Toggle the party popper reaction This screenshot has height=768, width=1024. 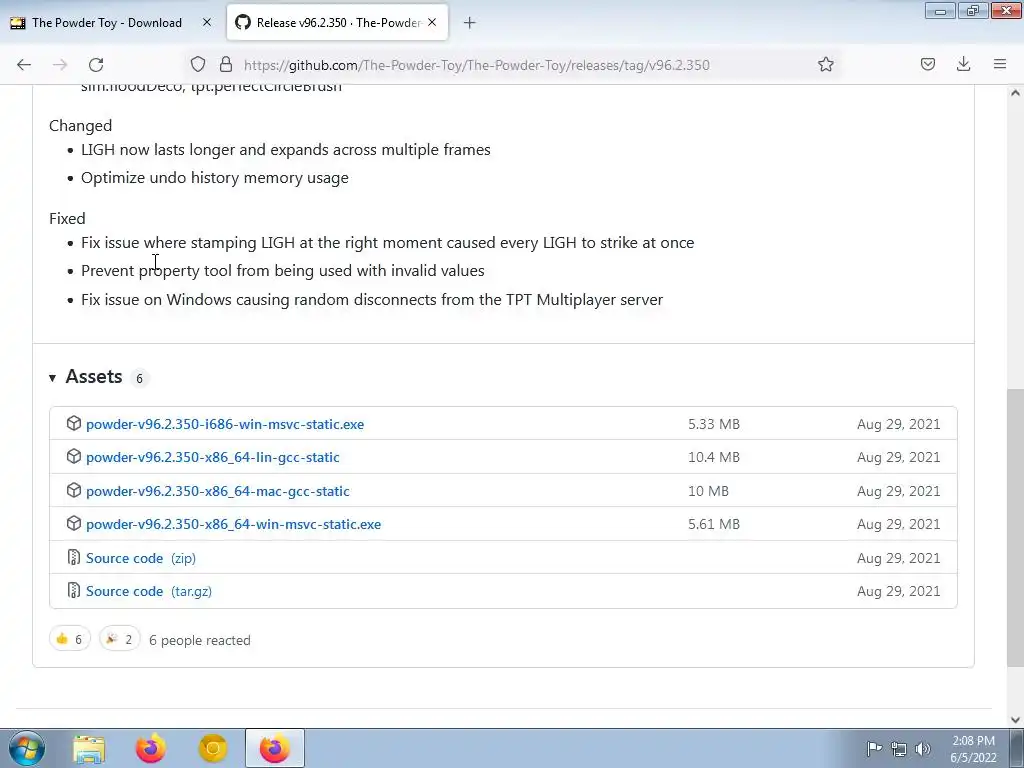point(120,639)
